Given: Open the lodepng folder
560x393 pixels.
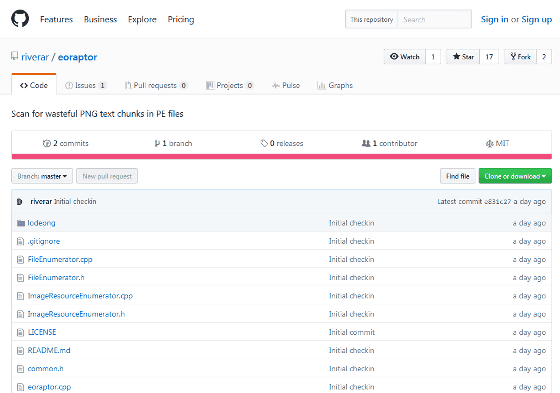Looking at the screenshot, I should coord(41,223).
